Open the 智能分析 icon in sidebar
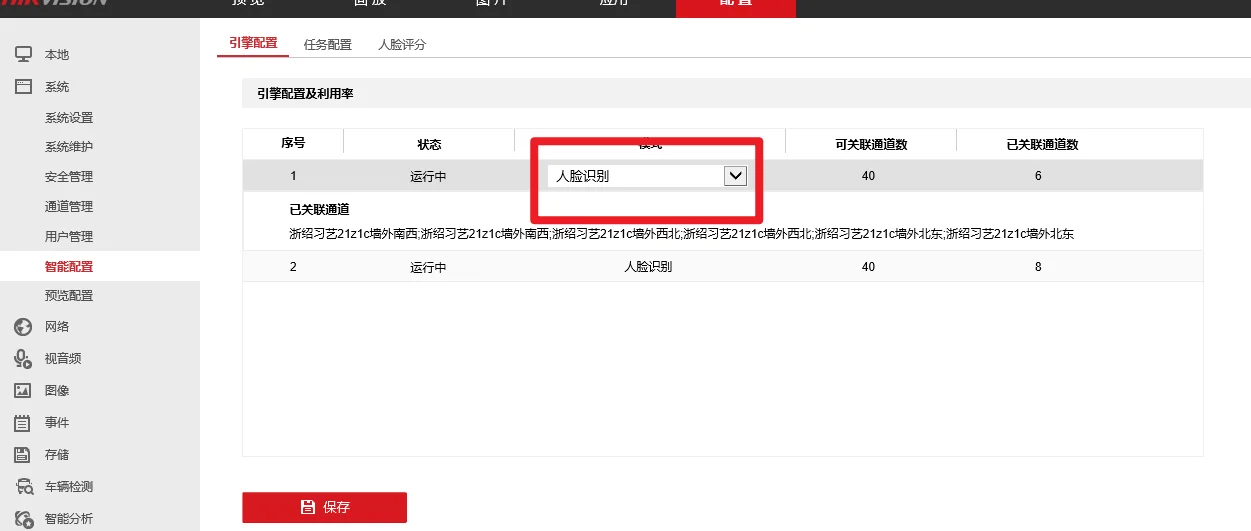The width and height of the screenshot is (1251, 531). click(24, 518)
